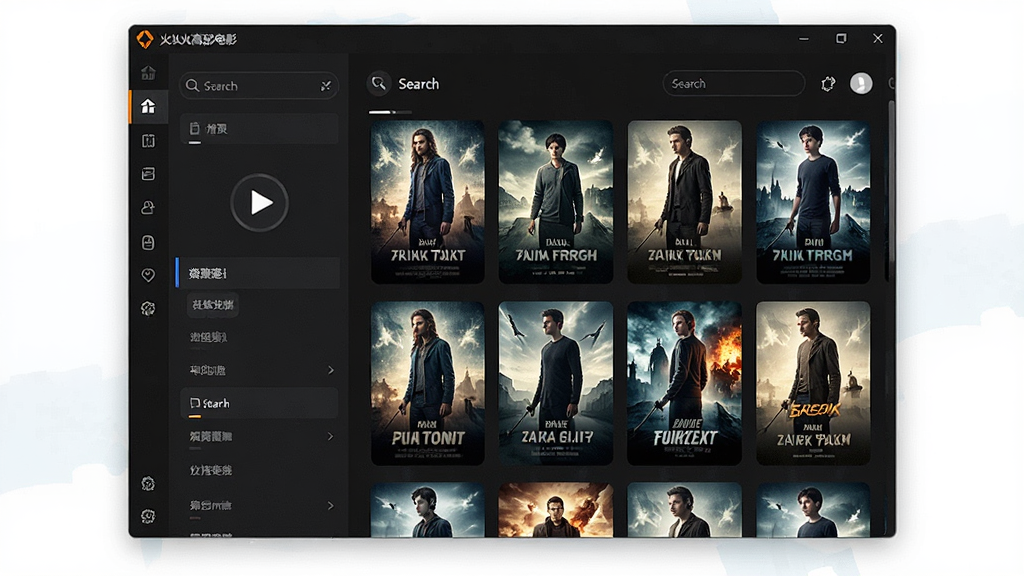Open the first-row 'ZAIRK TUKN' poster
This screenshot has height=576, width=1024.
pos(684,202)
